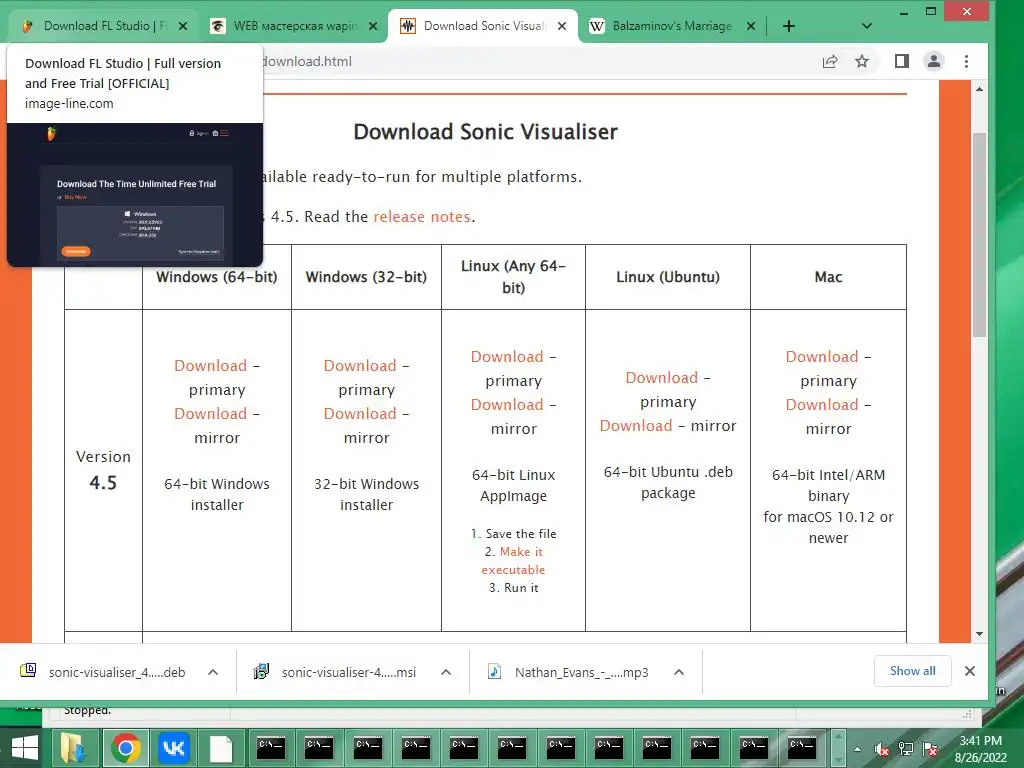1024x768 pixels.
Task: Open the network tray icon
Action: coord(906,749)
